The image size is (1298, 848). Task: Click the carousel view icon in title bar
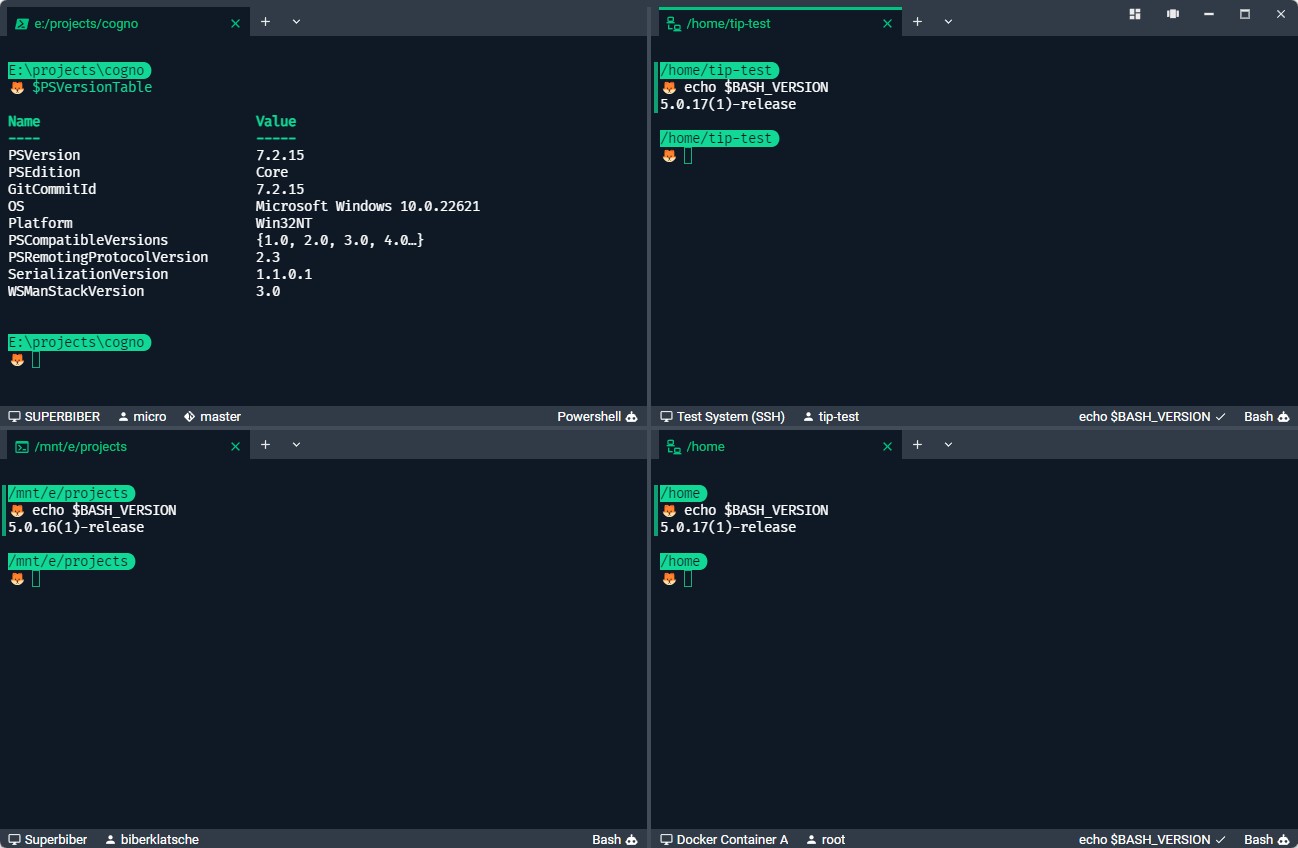click(1173, 14)
